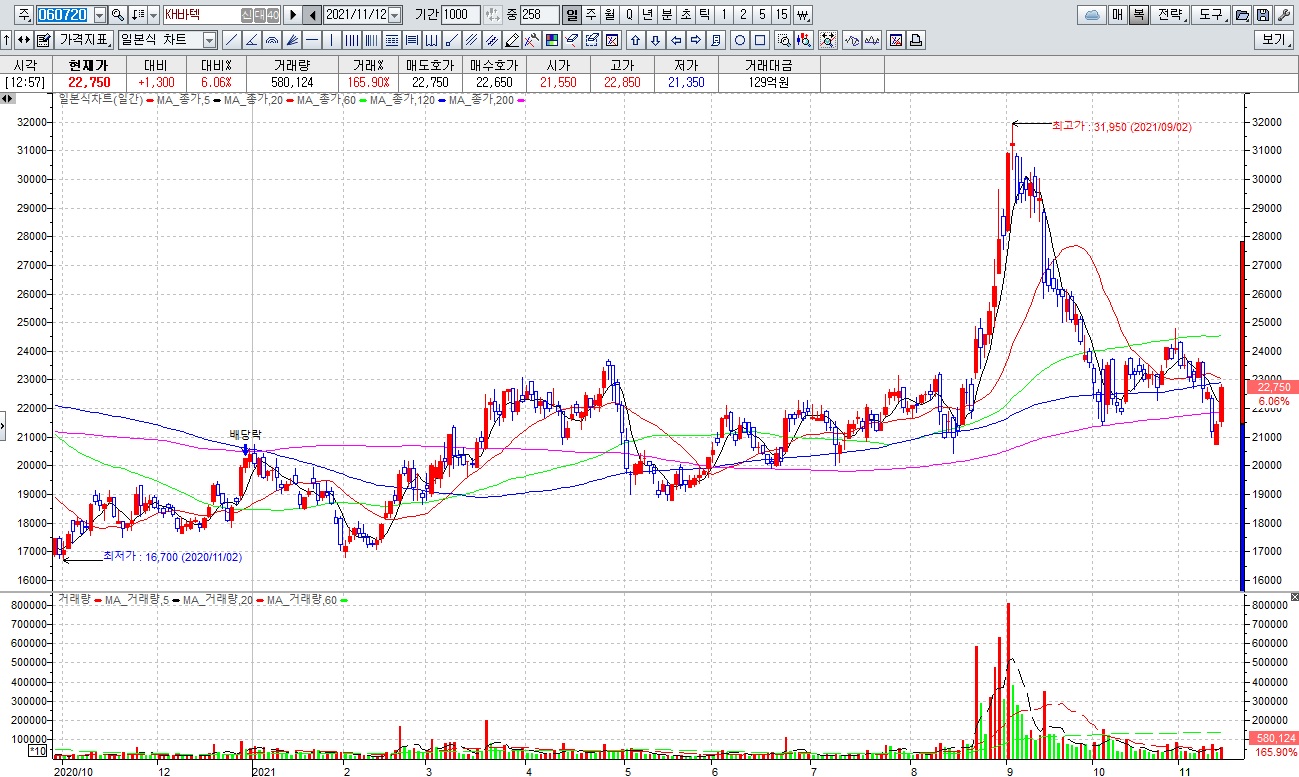Click the cloud icon in top toolbar
This screenshot has width=1299, height=777.
click(1092, 15)
